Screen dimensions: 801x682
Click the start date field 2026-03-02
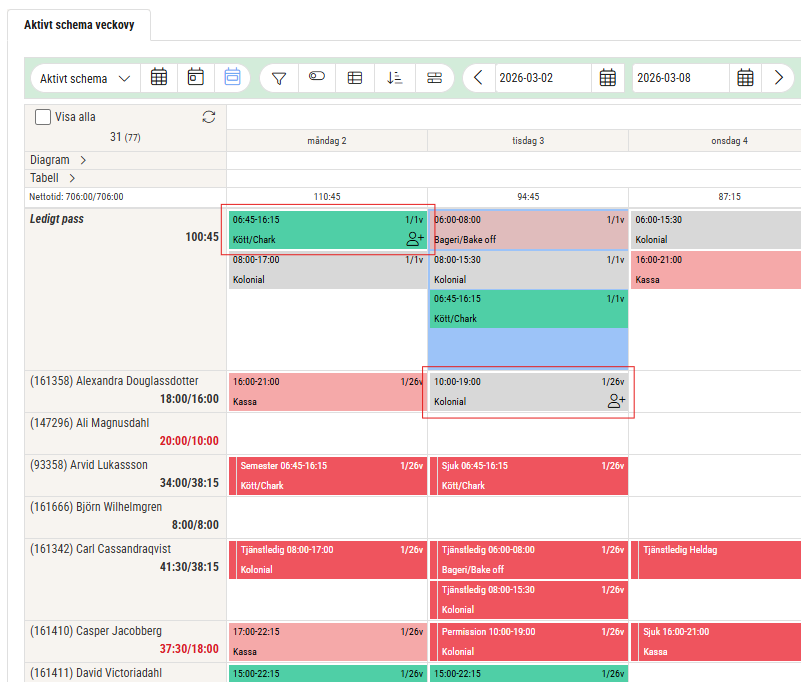(543, 78)
